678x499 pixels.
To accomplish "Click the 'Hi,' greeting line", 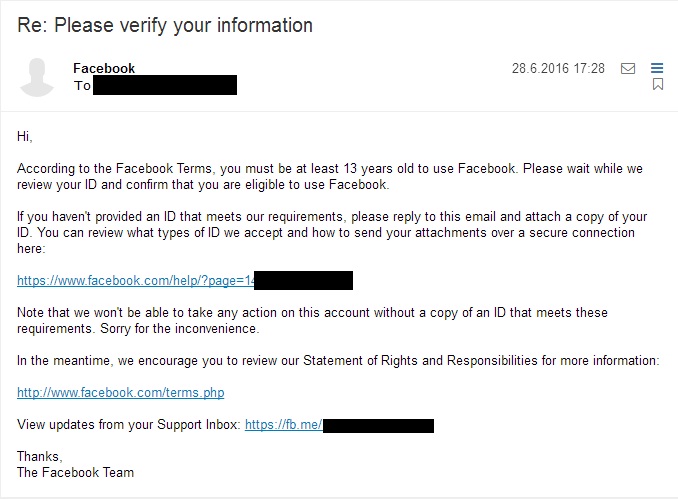I will 25,137.
